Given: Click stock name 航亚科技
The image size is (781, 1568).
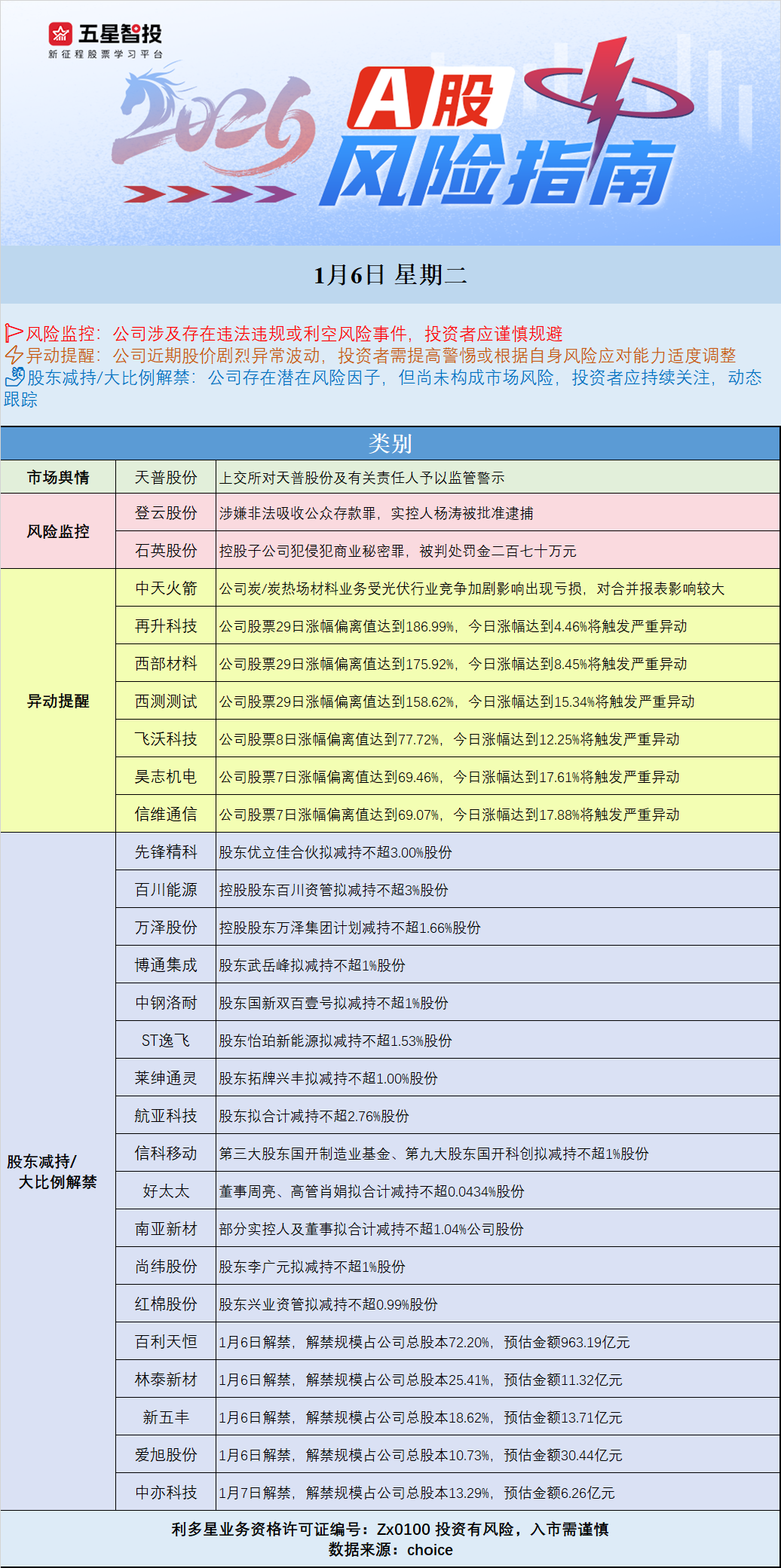Looking at the screenshot, I should (166, 1116).
